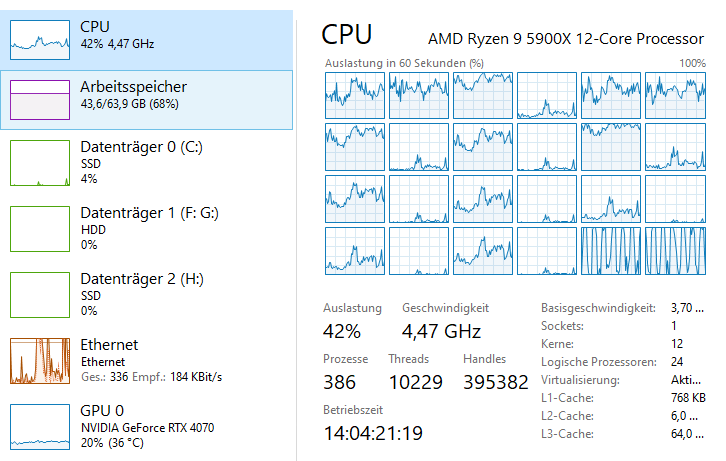
Task: Click the AMD Ryzen 9 5900X processor name
Action: point(566,39)
